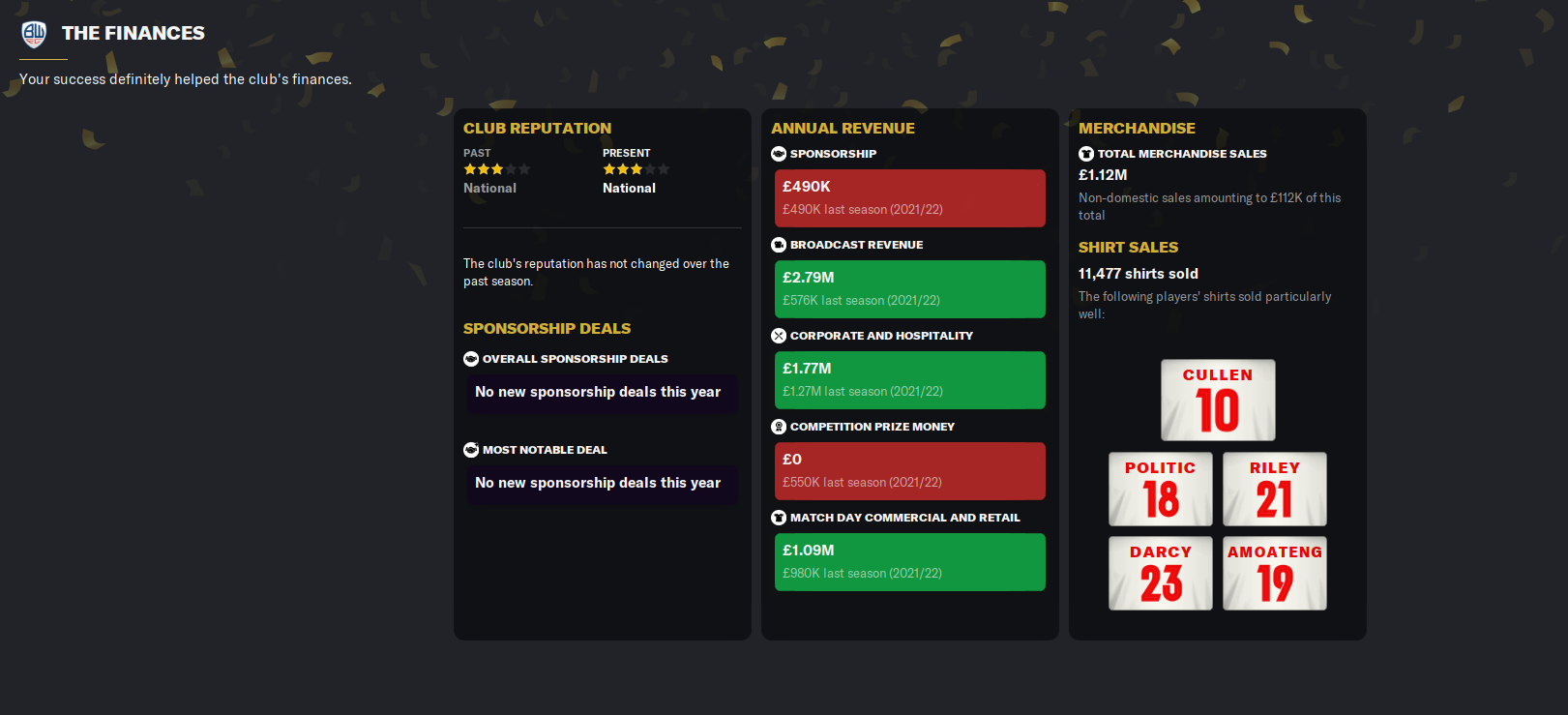1568x715 pixels.
Task: Click the Darcy number 23 shirt
Action: (x=1161, y=574)
